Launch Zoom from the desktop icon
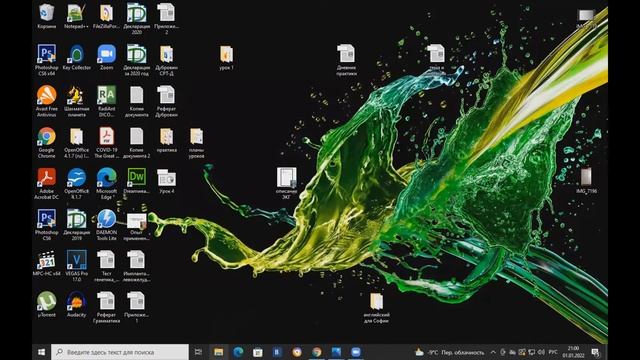640x360 pixels. click(x=107, y=58)
